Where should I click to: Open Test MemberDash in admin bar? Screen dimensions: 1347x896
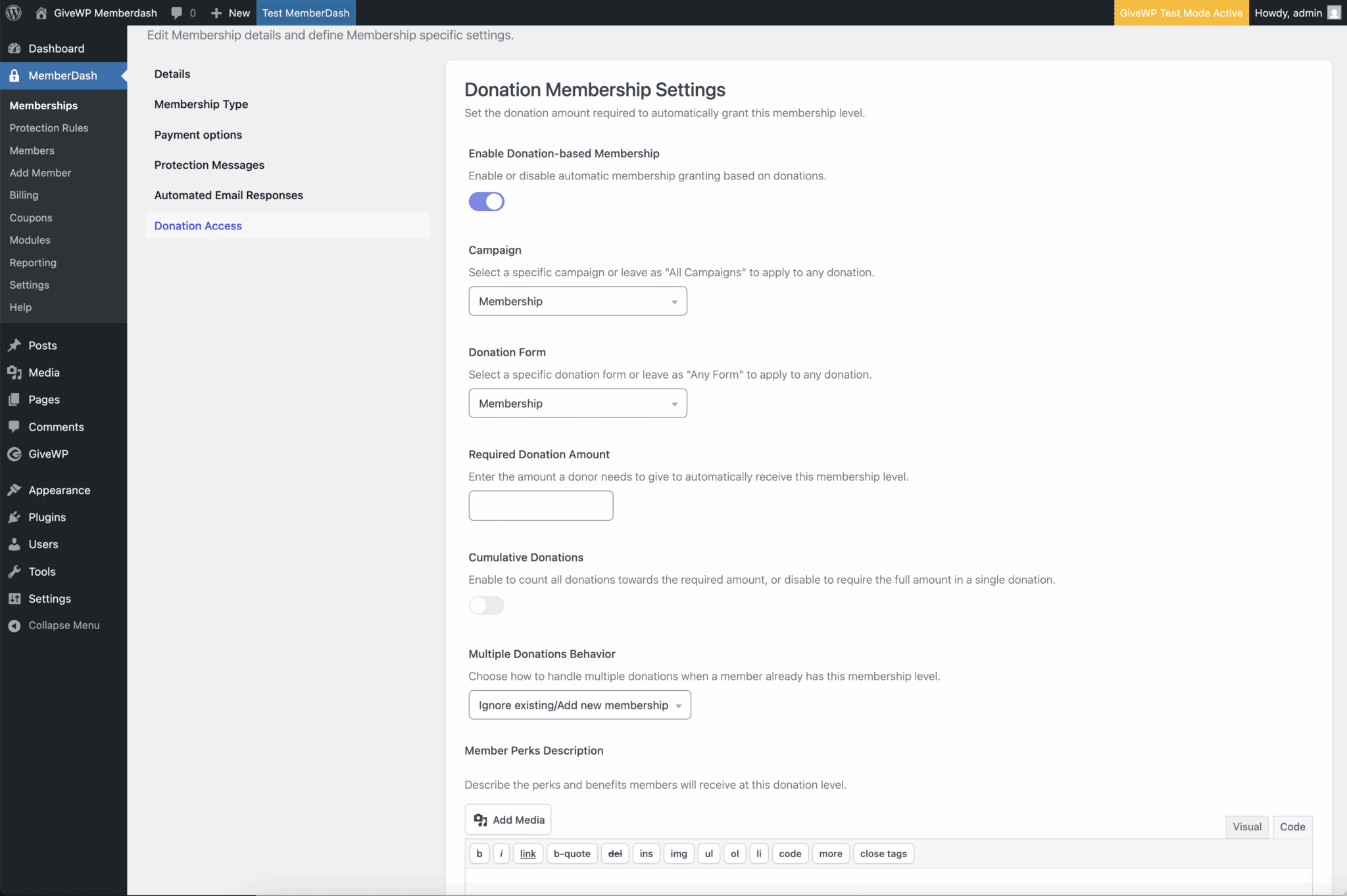tap(306, 12)
